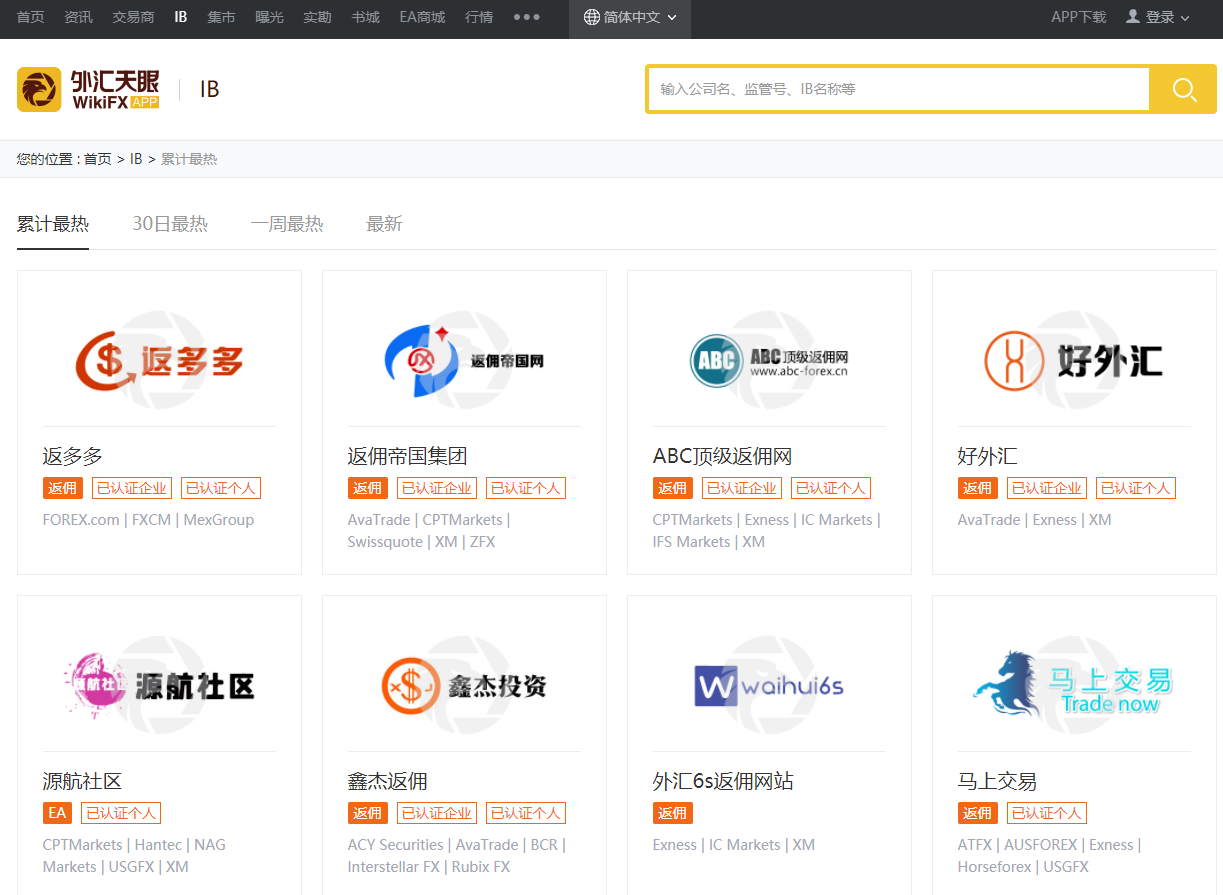
Task: Click broker text Exness | IC Markets | XM
Action: (x=733, y=845)
